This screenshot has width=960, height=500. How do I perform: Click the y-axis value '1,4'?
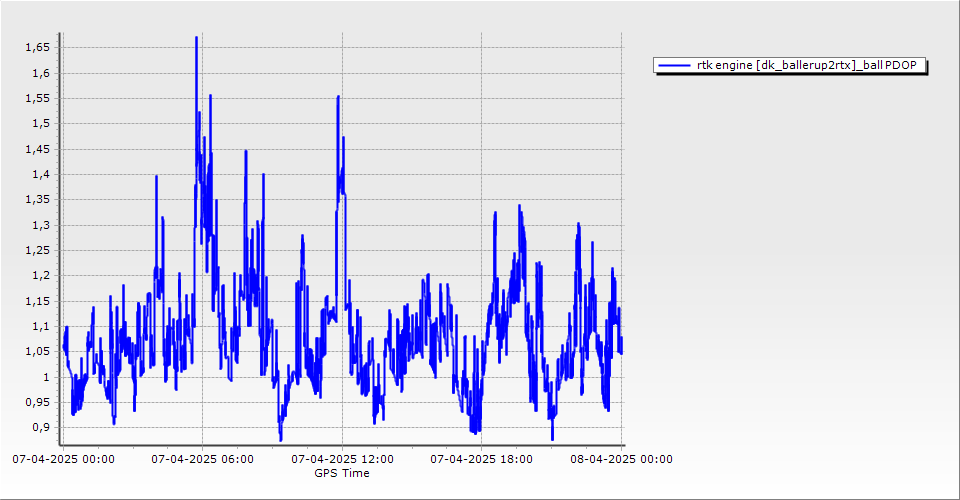pos(40,174)
